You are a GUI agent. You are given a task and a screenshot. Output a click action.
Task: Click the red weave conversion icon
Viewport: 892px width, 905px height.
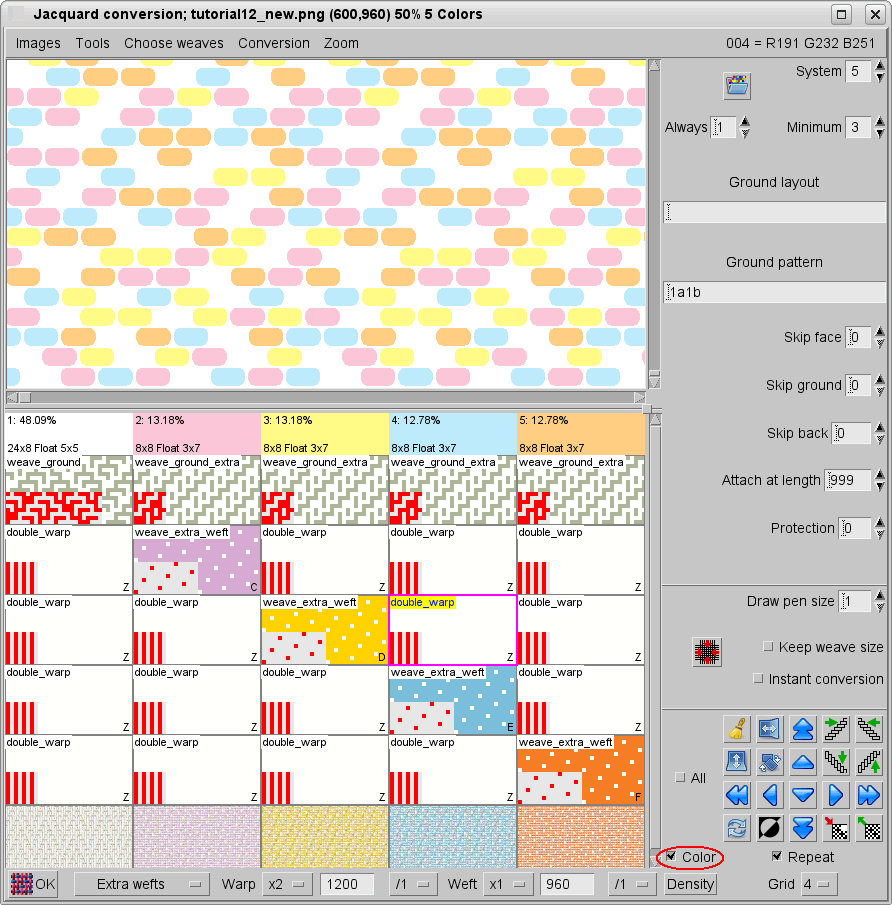707,652
